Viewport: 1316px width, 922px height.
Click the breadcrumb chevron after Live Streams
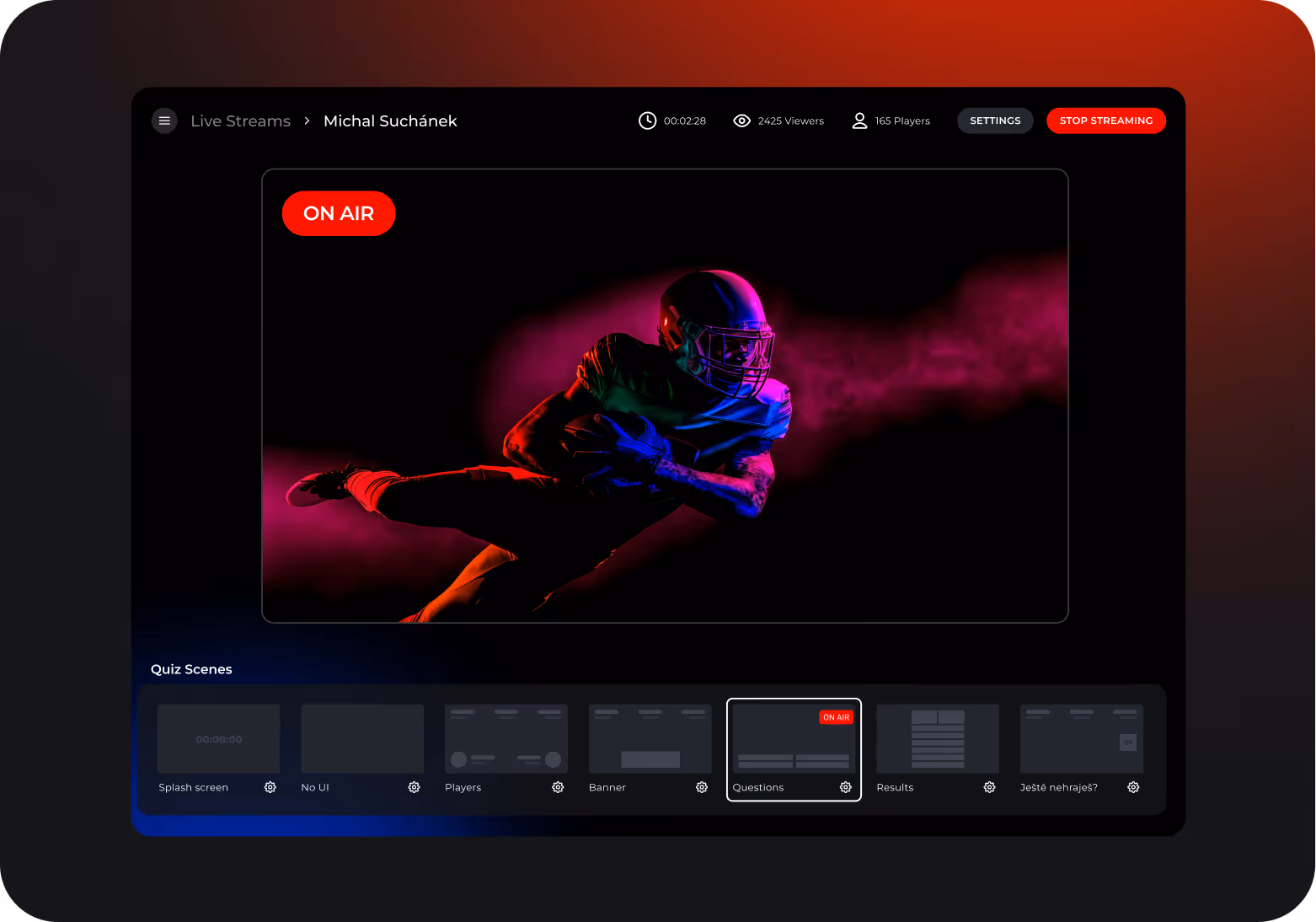tap(307, 121)
